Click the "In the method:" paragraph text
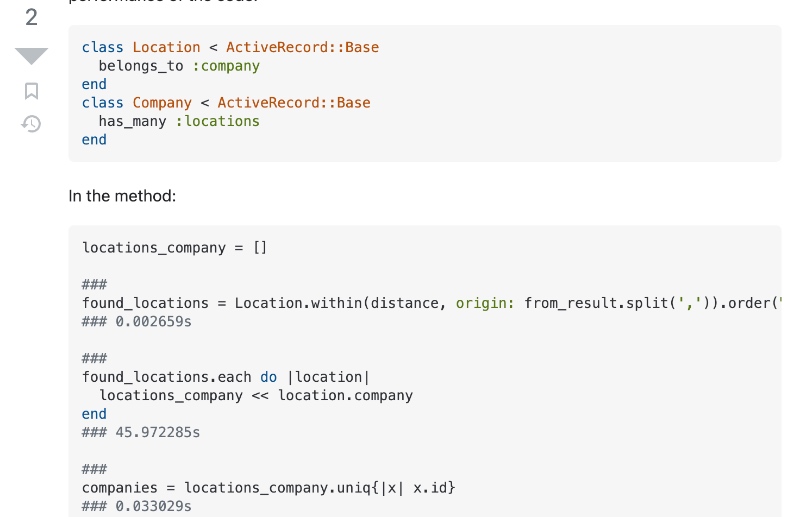 click(x=122, y=196)
